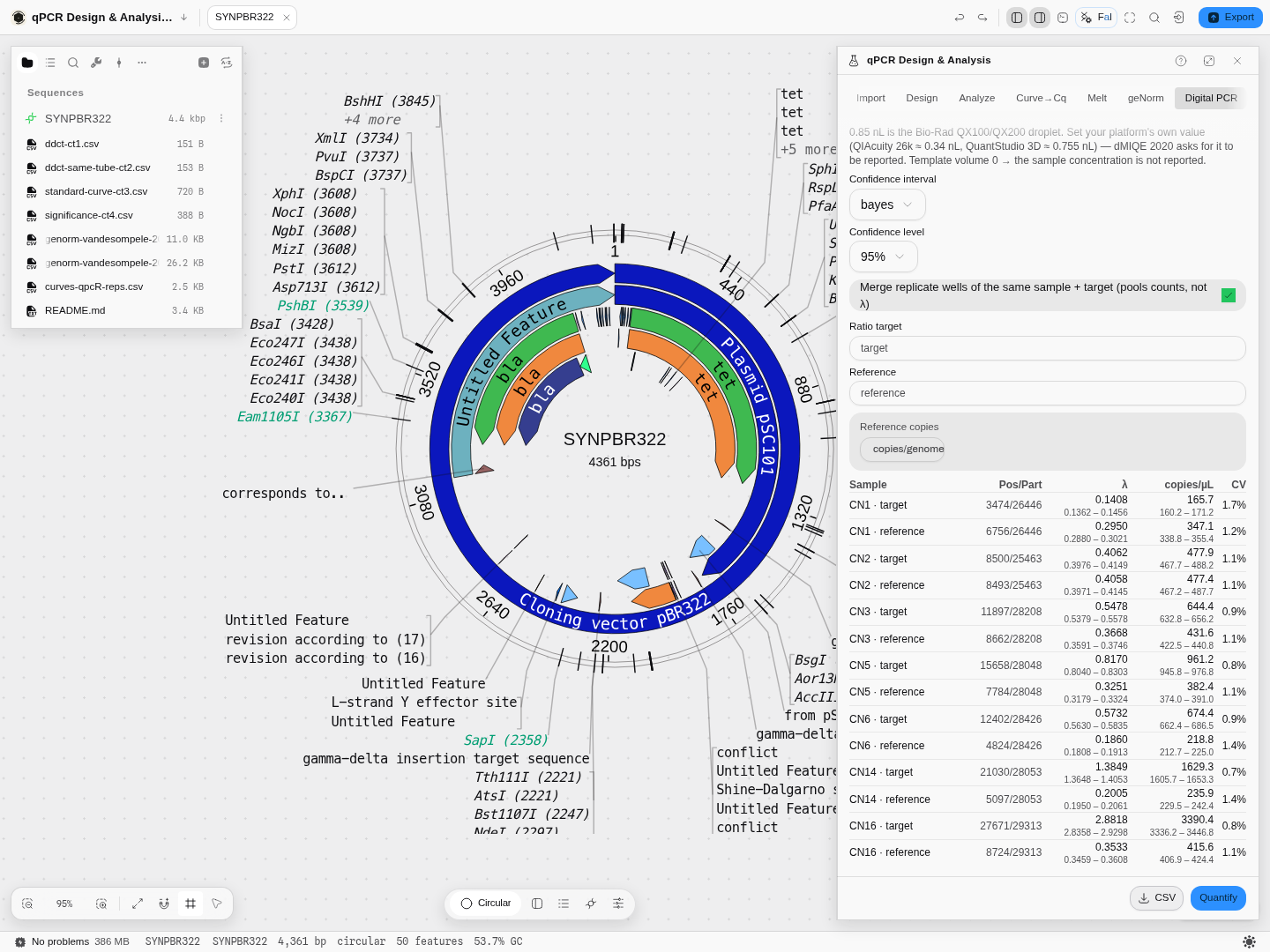Enter fullscreen with the dashed-corners icon
1270x952 pixels.
1130,18
